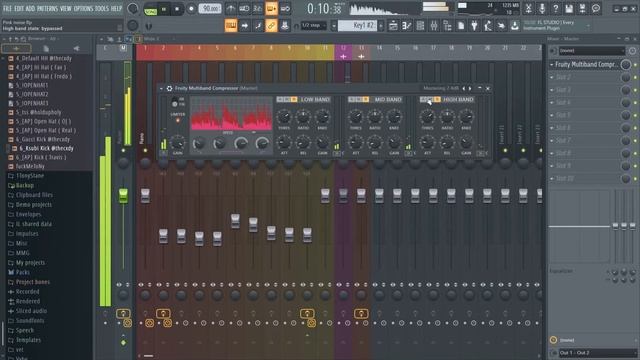Open the snap 1/2 step dropdown
The height and width of the screenshot is (360, 640).
pos(314,26)
